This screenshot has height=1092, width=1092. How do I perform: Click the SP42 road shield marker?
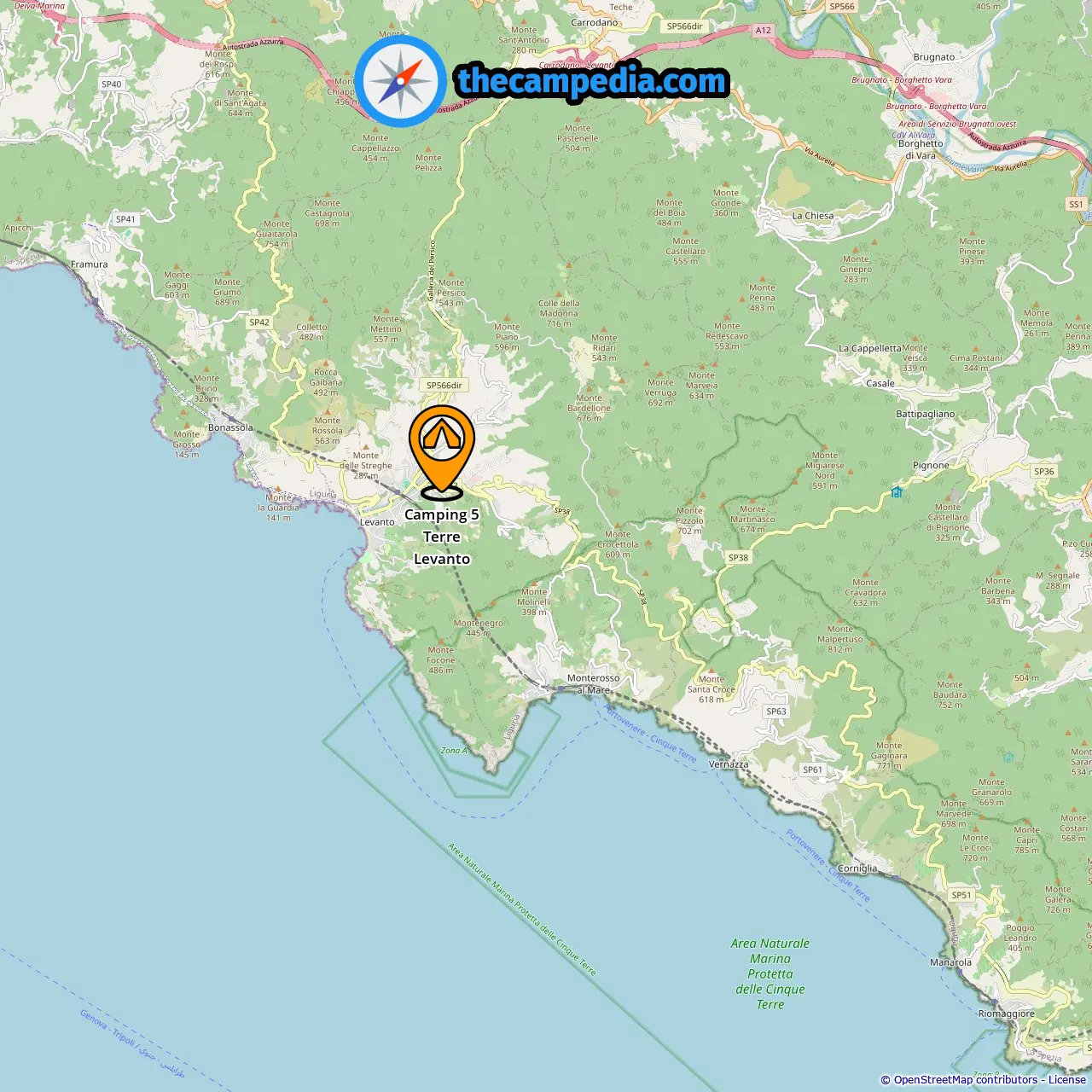pyautogui.click(x=259, y=322)
